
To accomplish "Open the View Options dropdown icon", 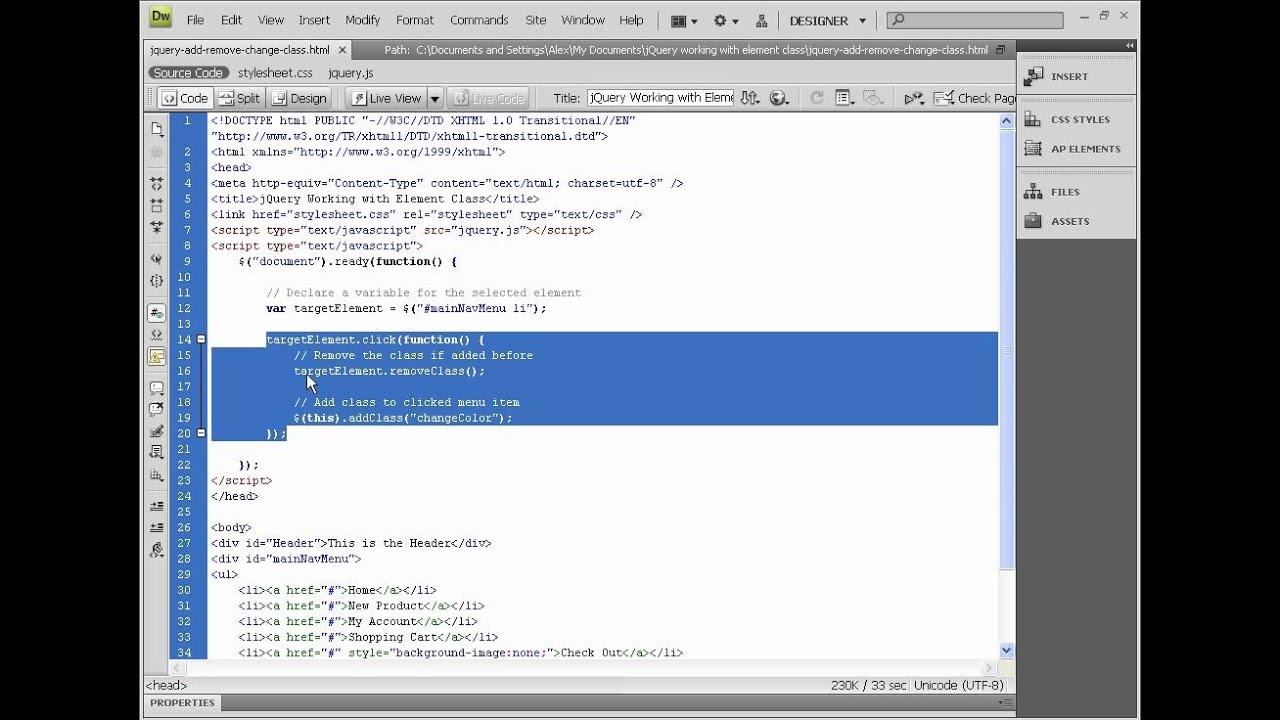I will 845,98.
